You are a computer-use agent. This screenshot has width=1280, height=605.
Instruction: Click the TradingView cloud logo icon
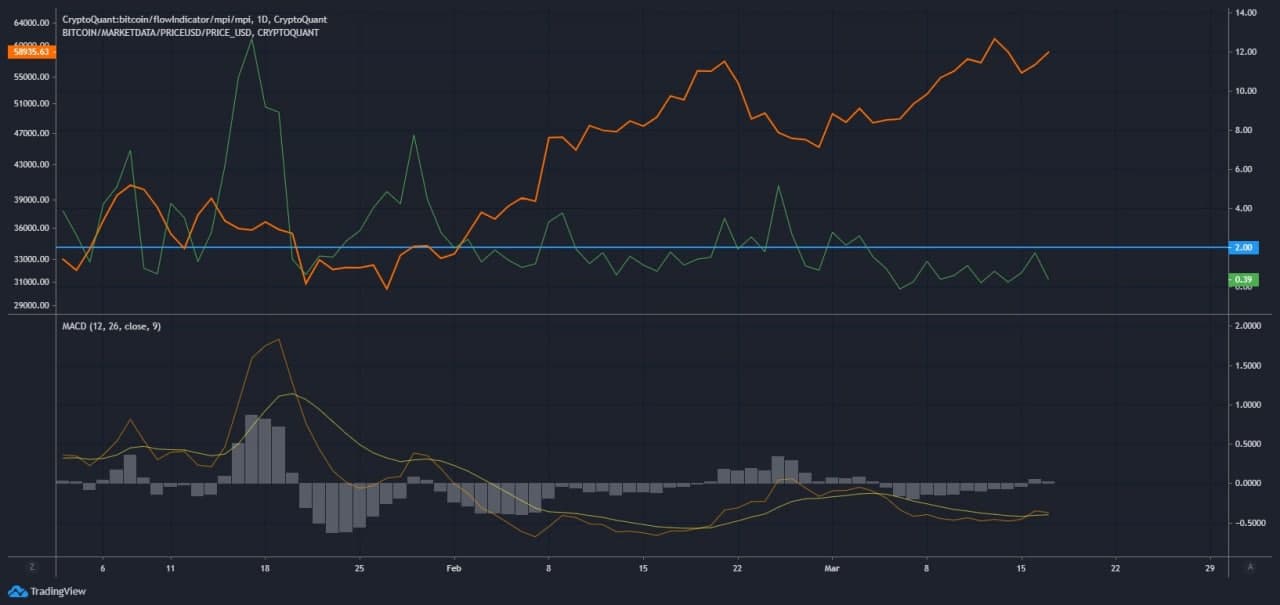click(17, 591)
